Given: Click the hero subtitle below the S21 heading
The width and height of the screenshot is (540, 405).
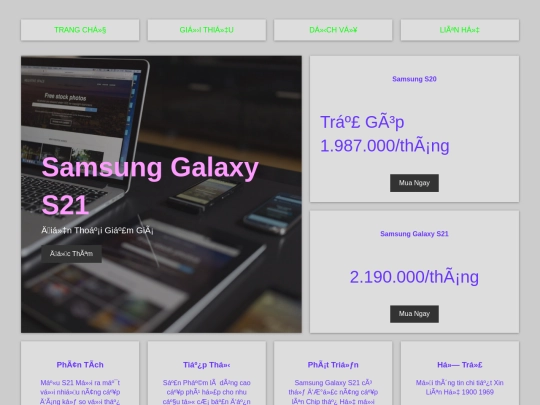Looking at the screenshot, I should click(97, 230).
